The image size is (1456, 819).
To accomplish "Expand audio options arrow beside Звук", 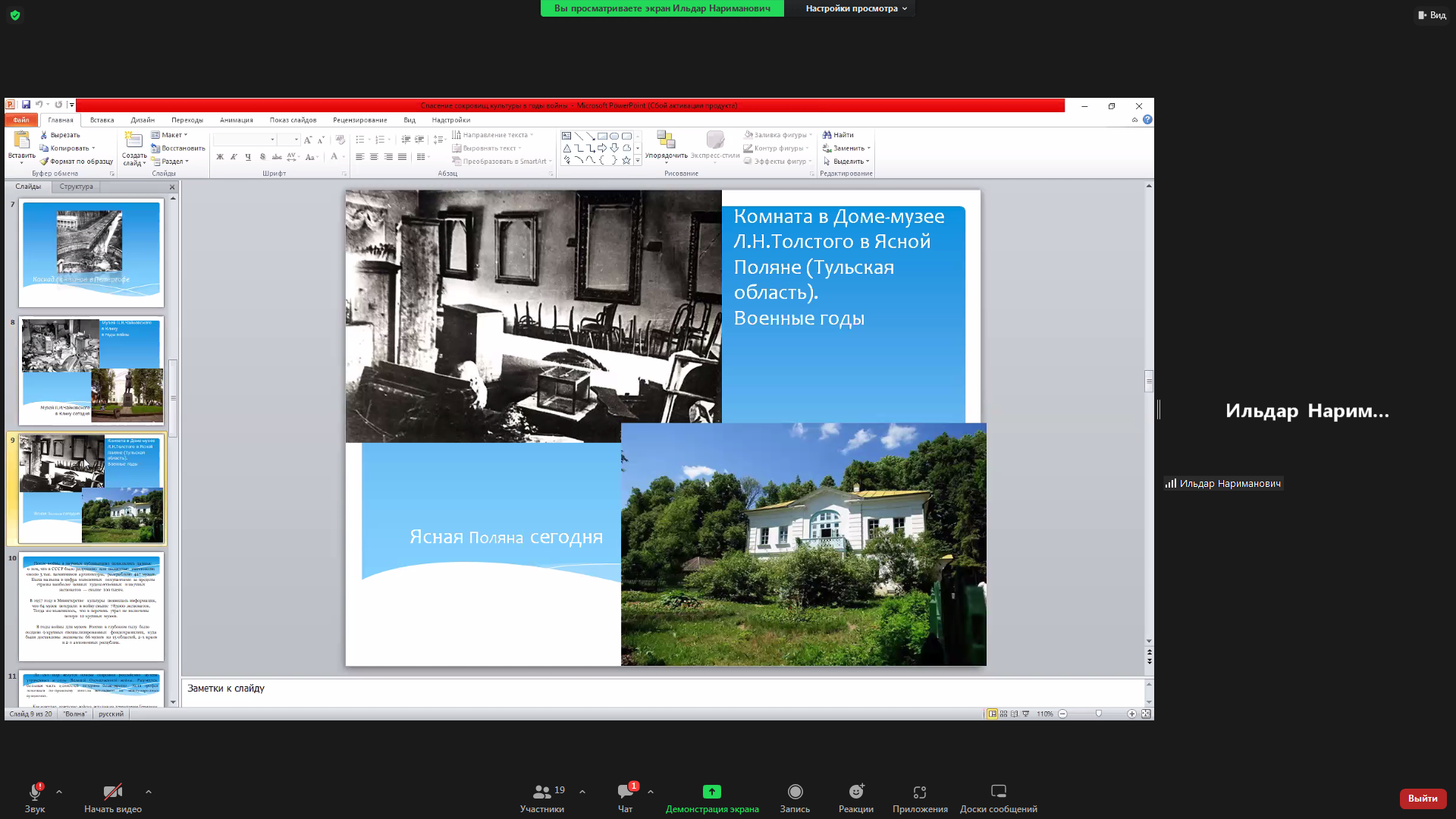I will [59, 792].
